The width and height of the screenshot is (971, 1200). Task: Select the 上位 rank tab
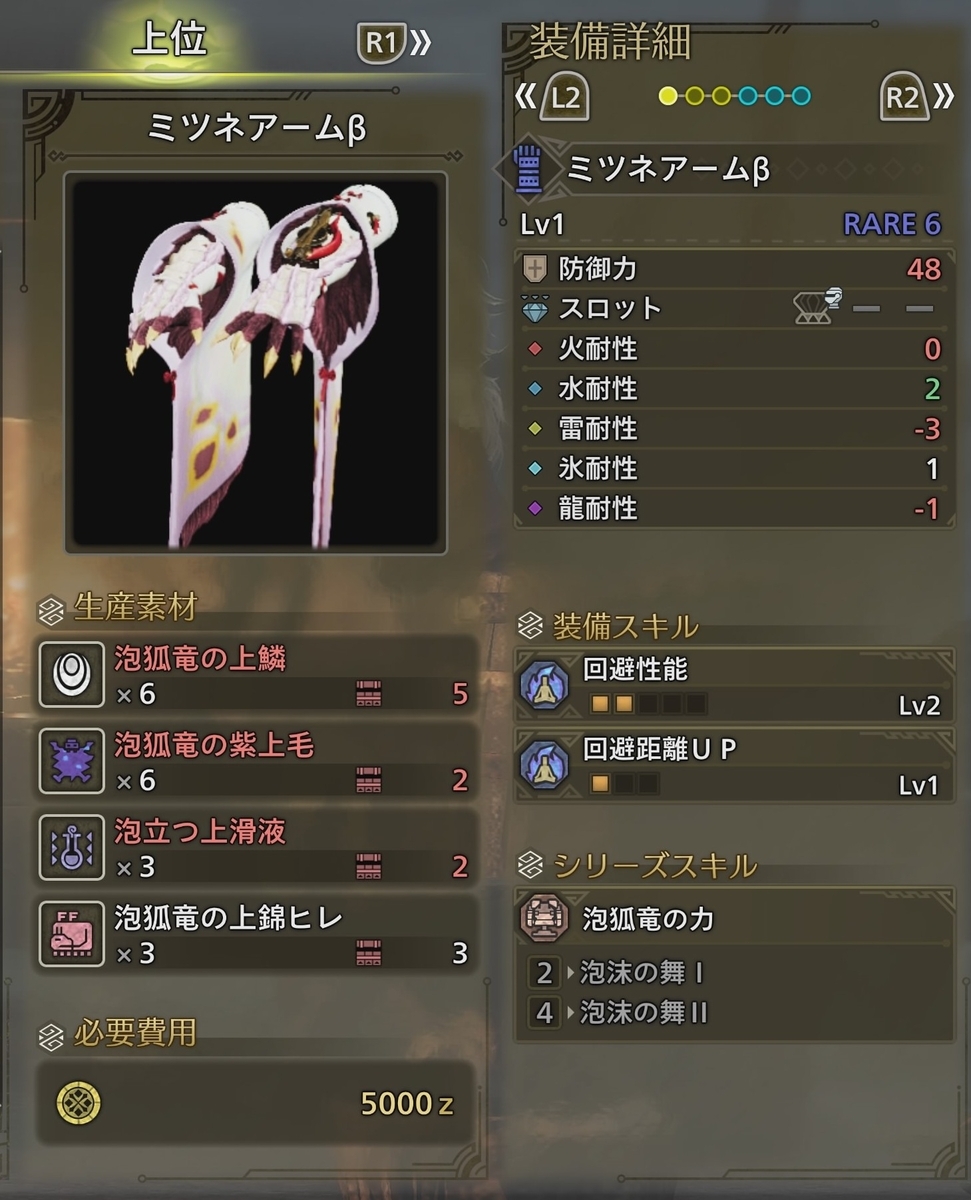(x=170, y=39)
